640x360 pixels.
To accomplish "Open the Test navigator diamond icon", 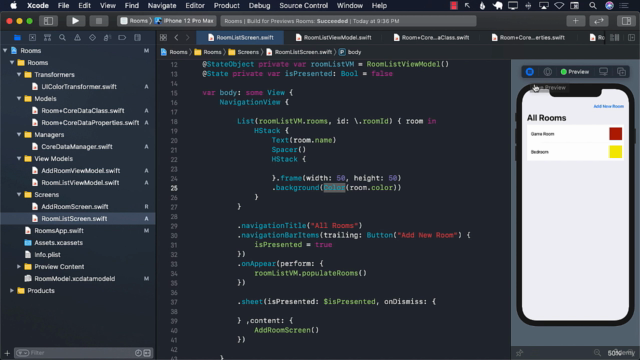I will 92,38.
